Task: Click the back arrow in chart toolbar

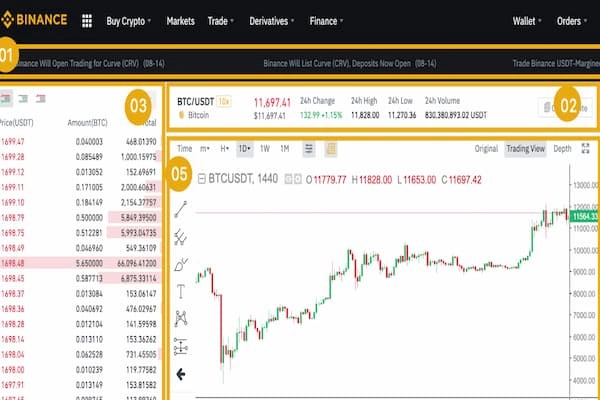Action: [181, 374]
